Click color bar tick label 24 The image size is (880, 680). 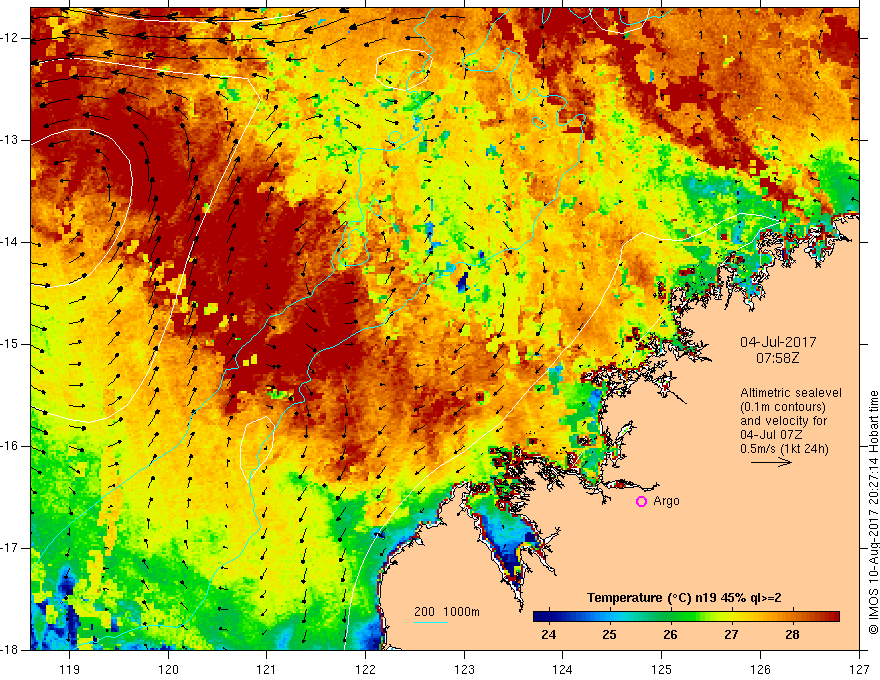tap(548, 635)
